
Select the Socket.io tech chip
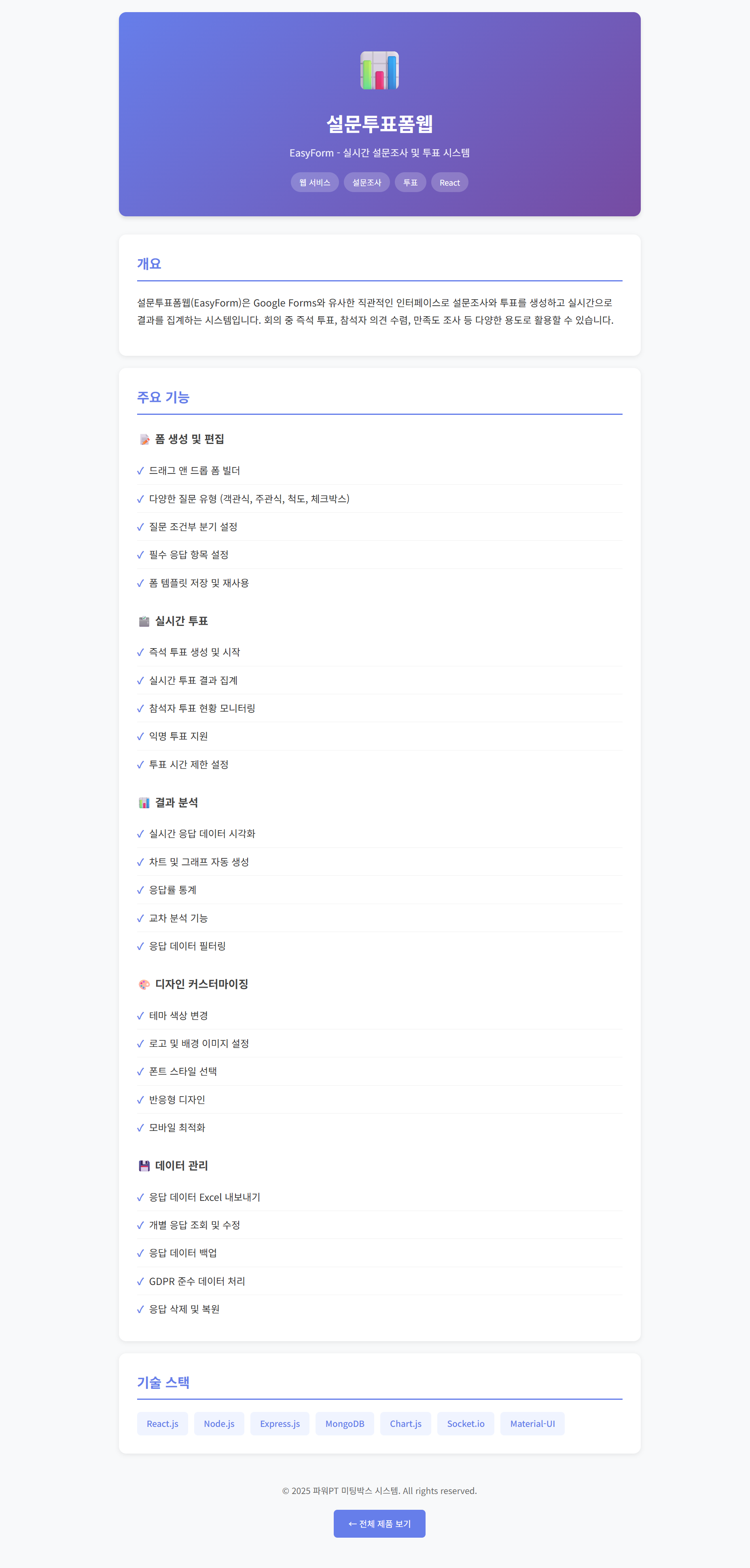(466, 1424)
